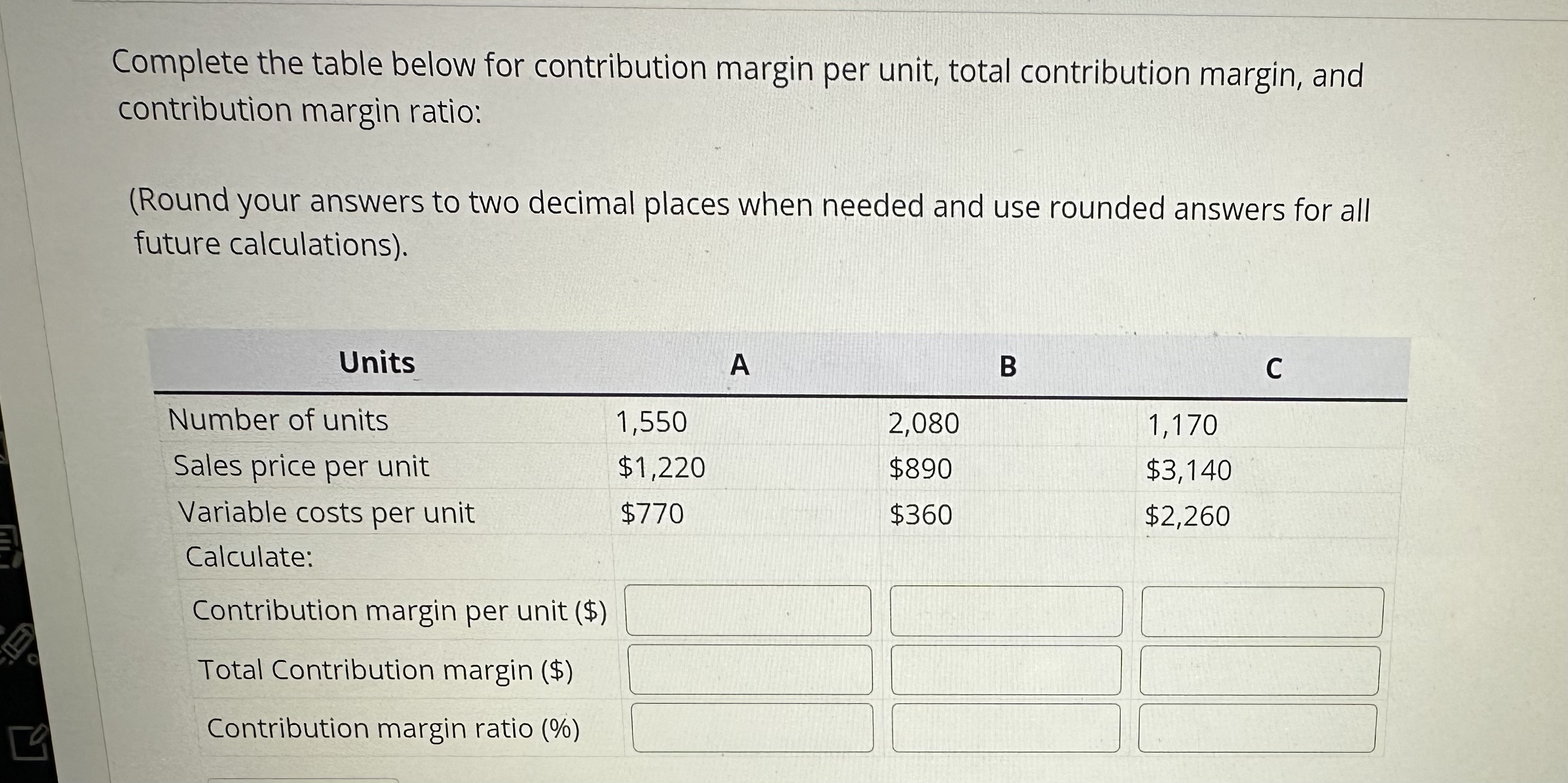Image resolution: width=1568 pixels, height=783 pixels.
Task: Click the Contribution margin per unit field for B
Action: click(1007, 612)
